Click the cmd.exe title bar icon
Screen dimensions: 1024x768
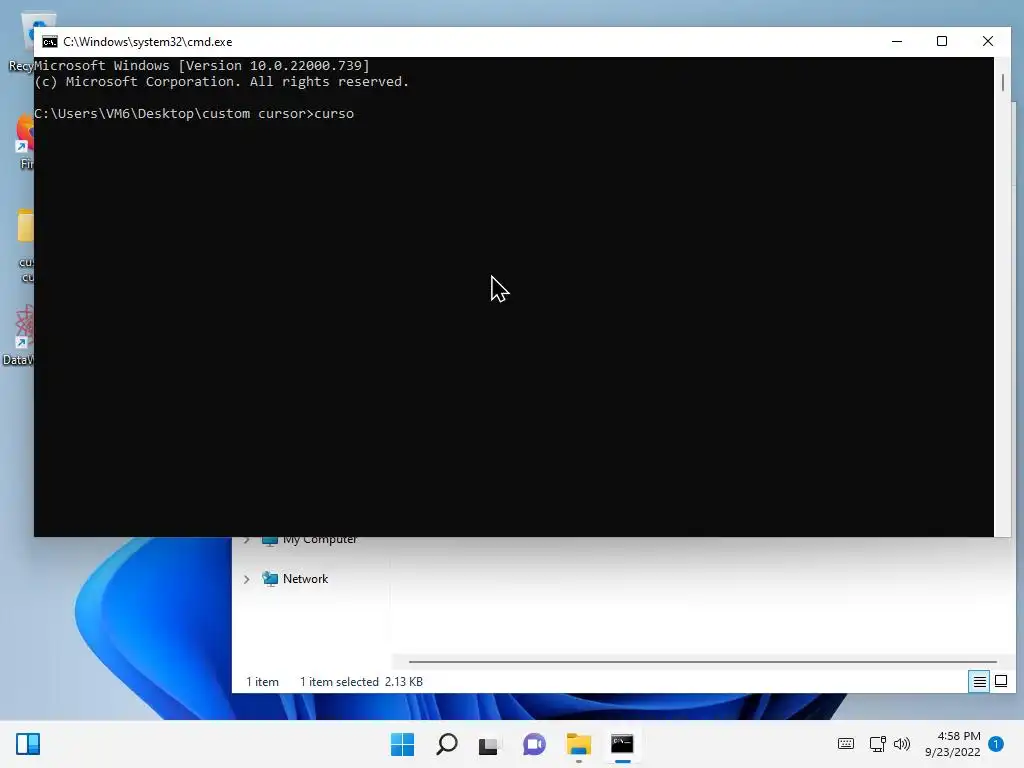coord(50,42)
